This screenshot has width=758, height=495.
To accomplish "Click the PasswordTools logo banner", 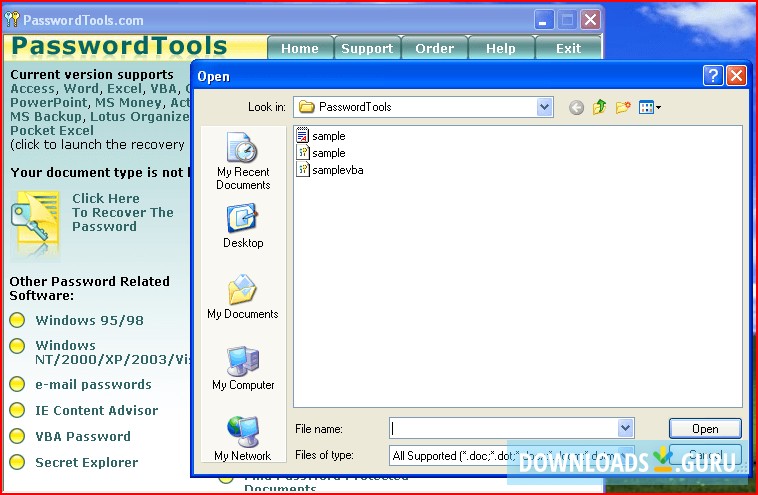I will tap(119, 46).
